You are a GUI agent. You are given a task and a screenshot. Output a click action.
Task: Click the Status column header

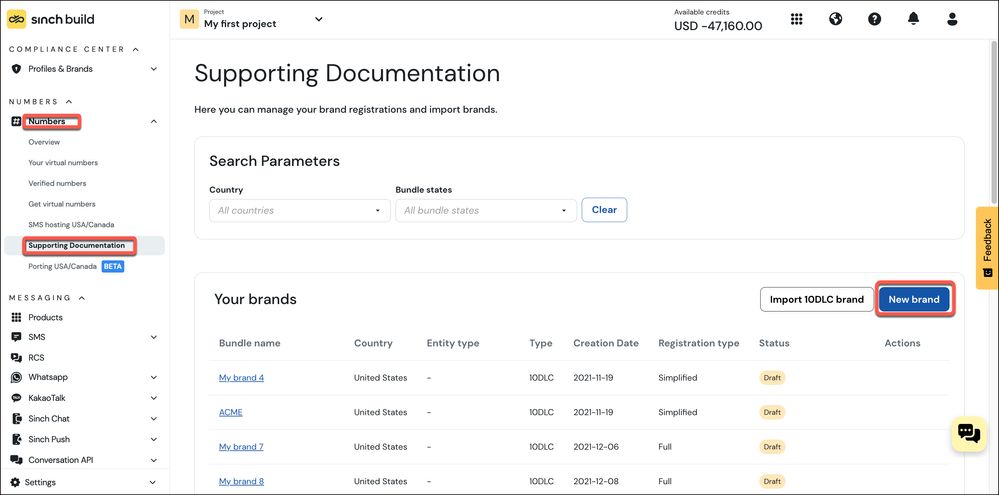[x=774, y=343]
